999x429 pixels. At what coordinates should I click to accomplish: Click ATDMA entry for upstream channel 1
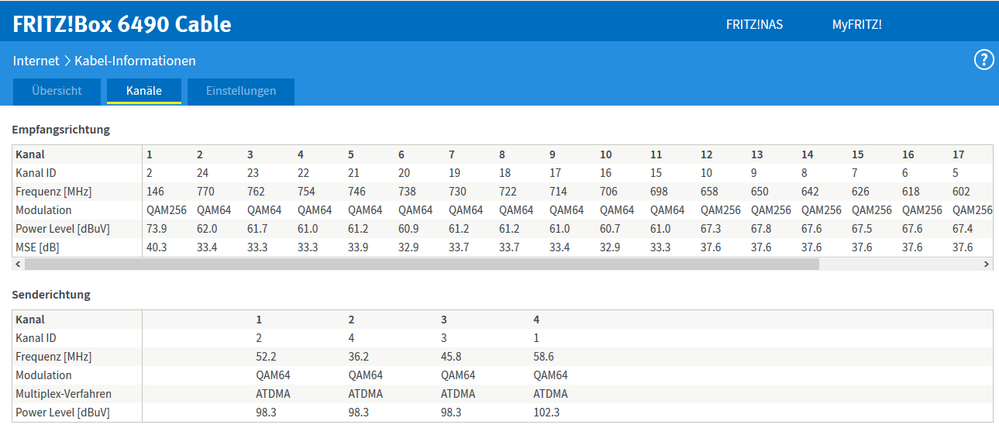[273, 394]
